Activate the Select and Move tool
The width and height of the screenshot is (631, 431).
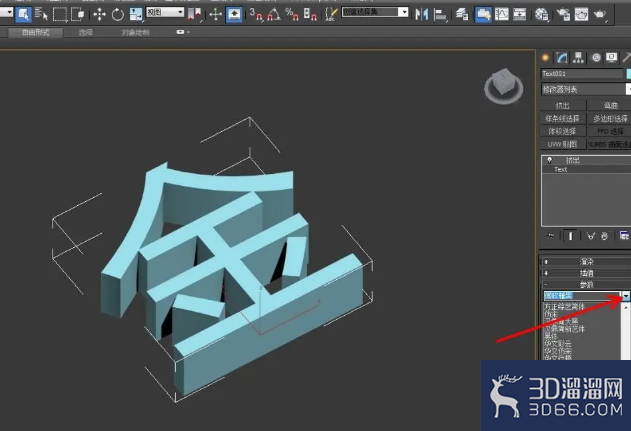click(99, 15)
